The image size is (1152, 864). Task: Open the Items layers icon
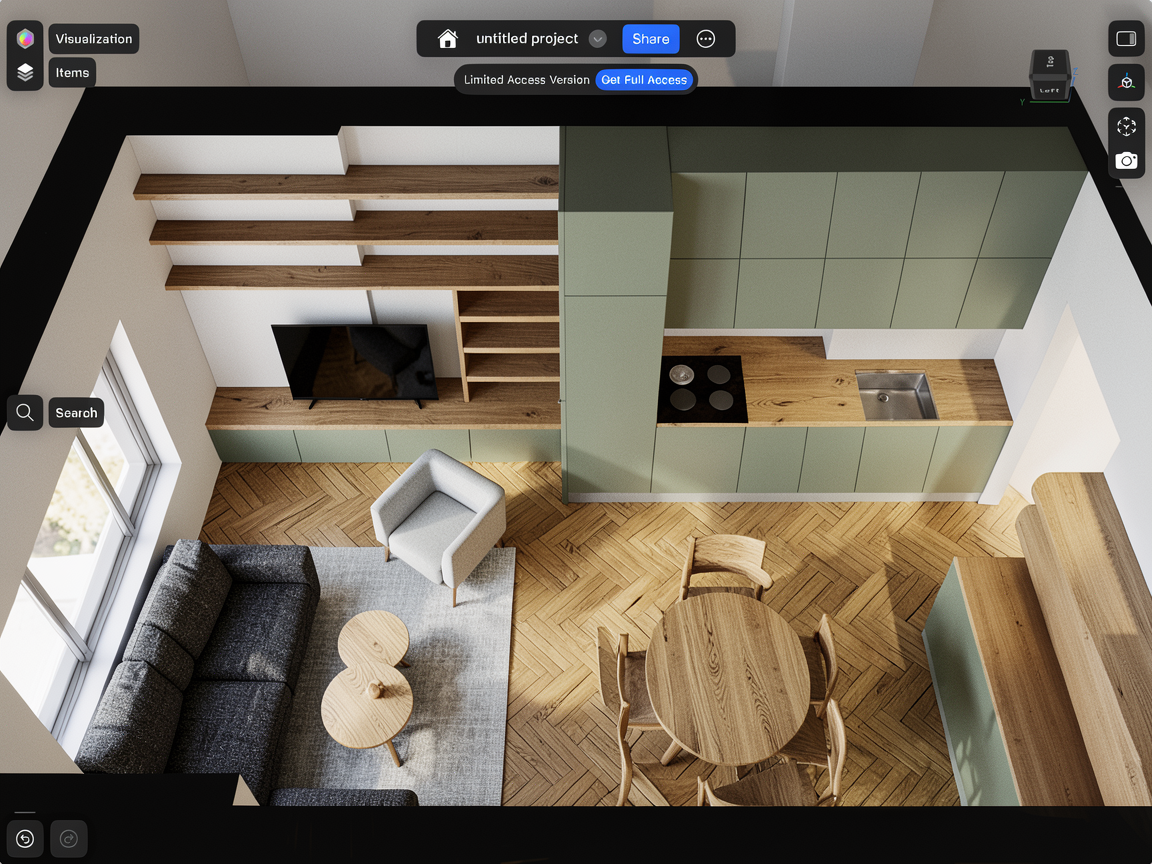coord(25,73)
